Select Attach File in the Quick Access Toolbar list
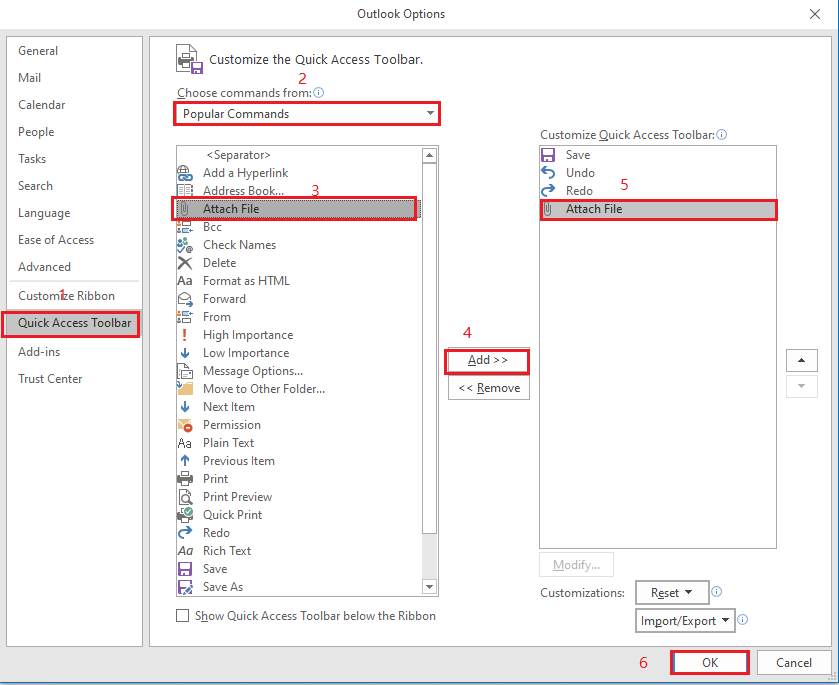This screenshot has height=685, width=839. [x=658, y=209]
